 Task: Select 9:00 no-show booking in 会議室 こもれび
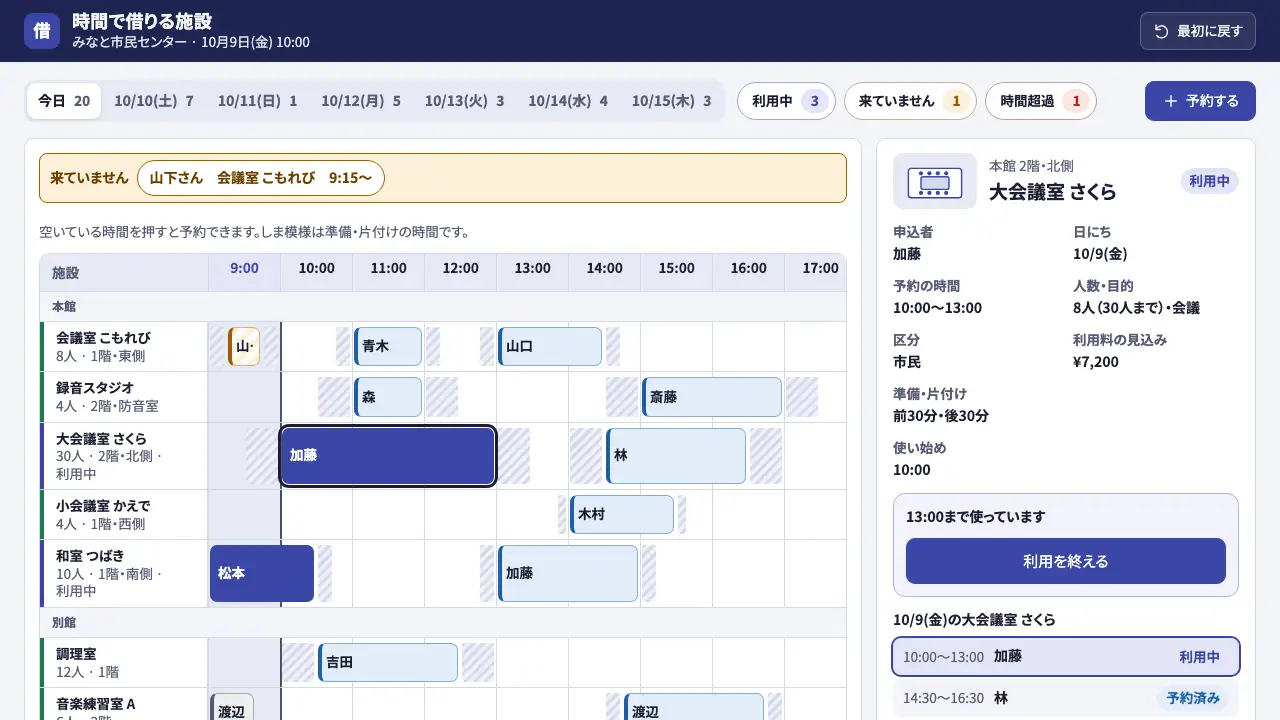[244, 346]
